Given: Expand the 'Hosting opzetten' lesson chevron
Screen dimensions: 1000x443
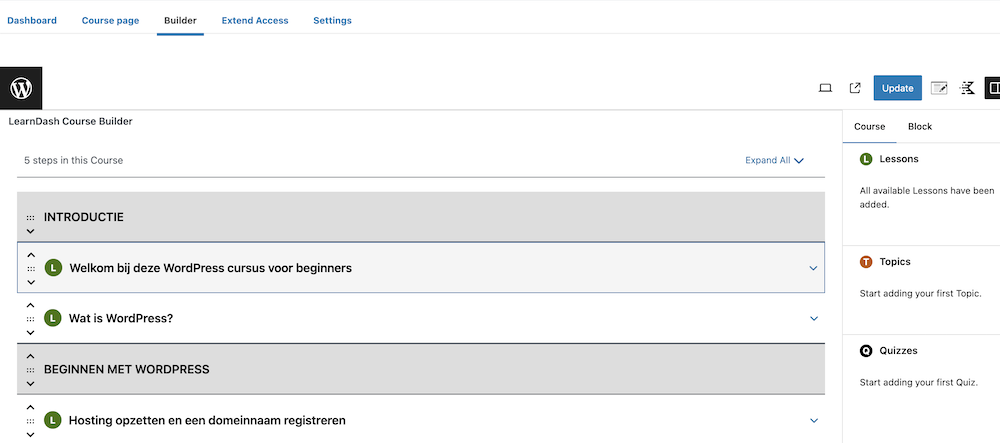Looking at the screenshot, I should [813, 421].
